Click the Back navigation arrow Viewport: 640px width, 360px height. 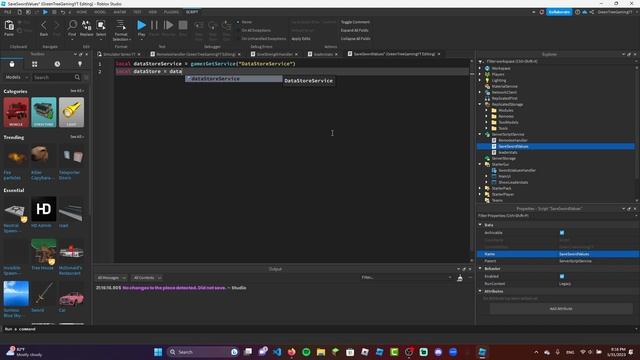44,26
